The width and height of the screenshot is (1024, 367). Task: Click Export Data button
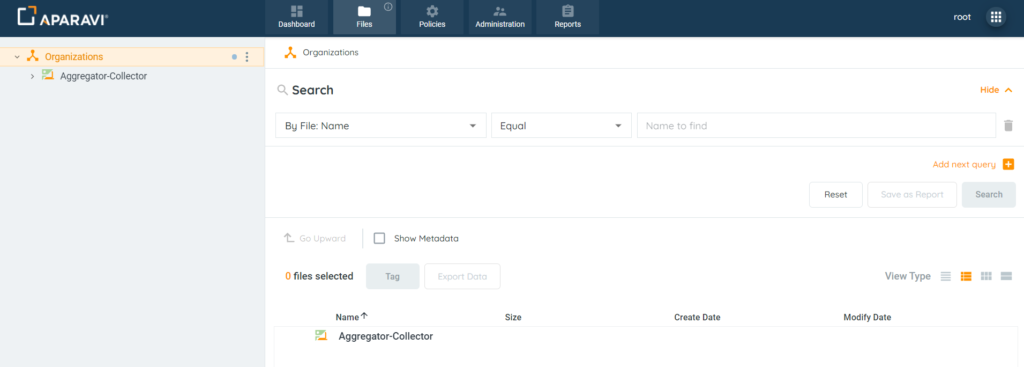[x=462, y=276]
